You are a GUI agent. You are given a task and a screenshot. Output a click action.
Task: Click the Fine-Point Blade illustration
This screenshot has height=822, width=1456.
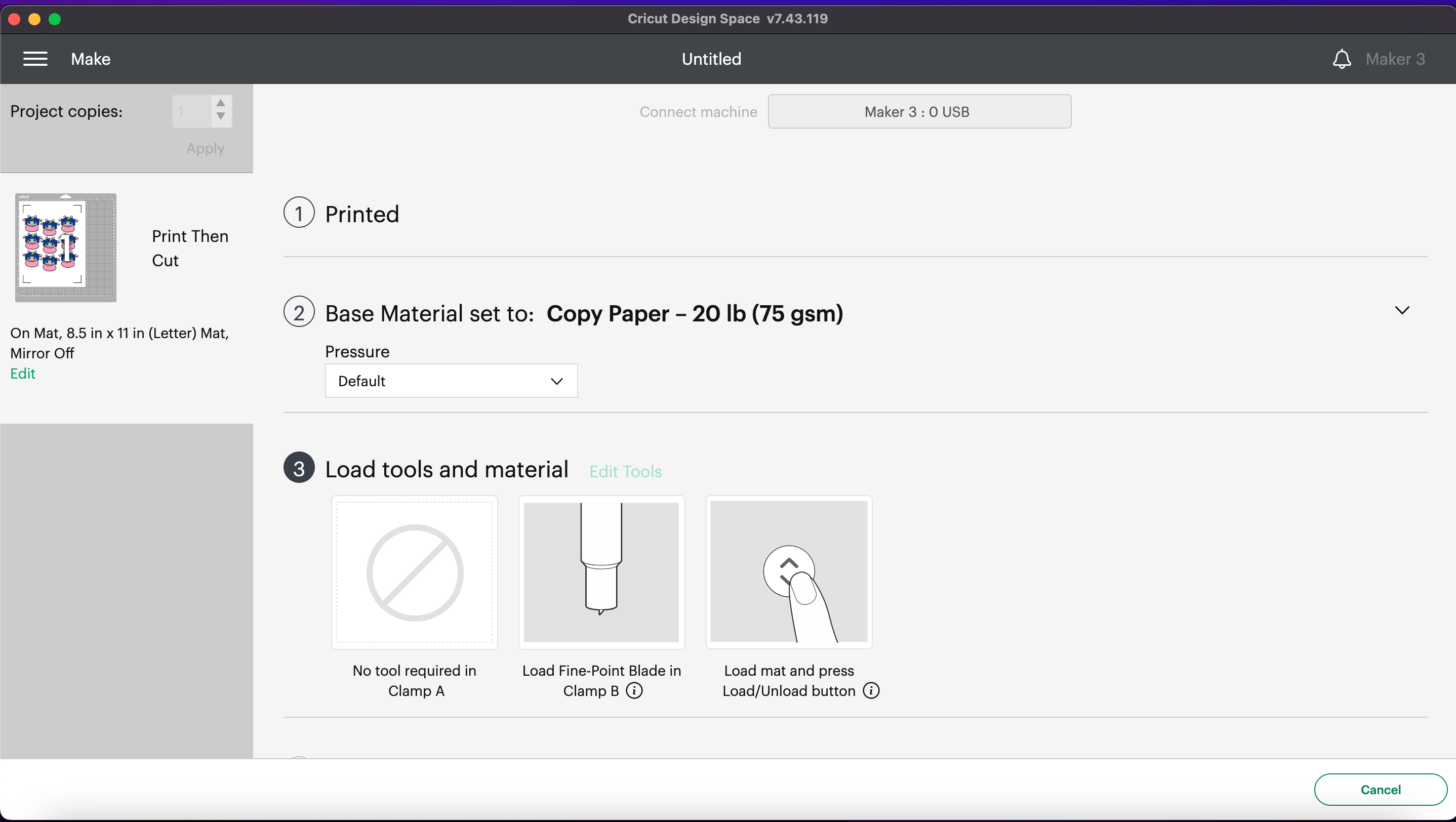(x=601, y=572)
